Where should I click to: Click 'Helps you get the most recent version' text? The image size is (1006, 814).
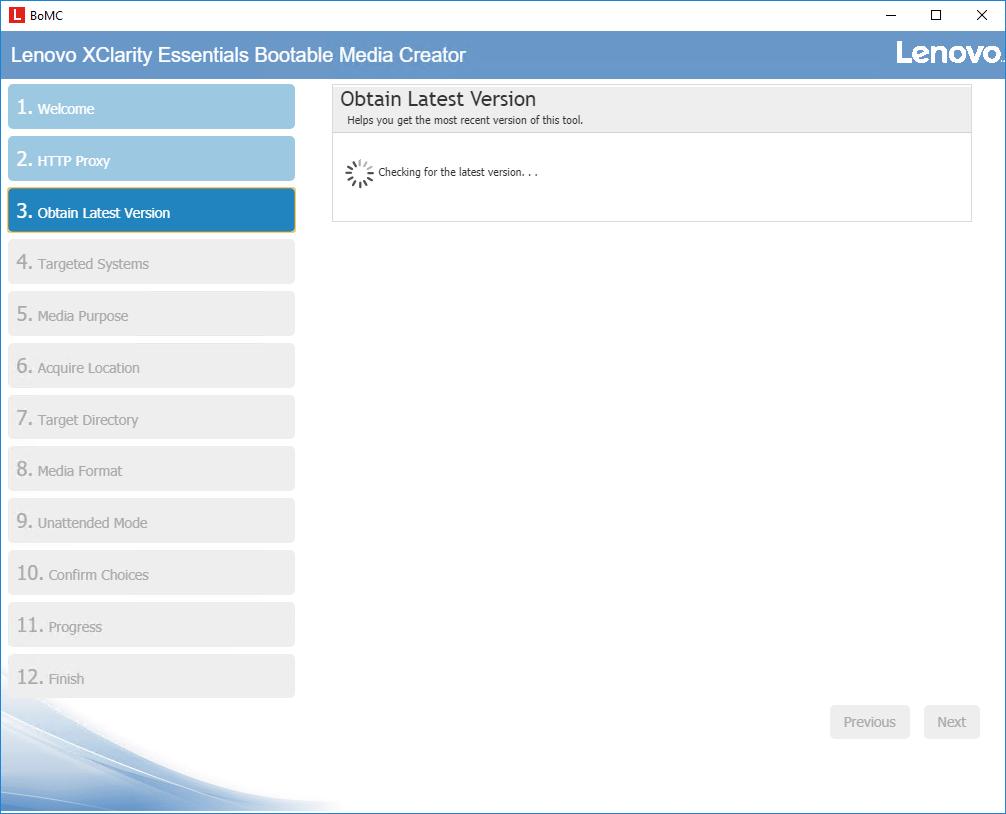(465, 120)
